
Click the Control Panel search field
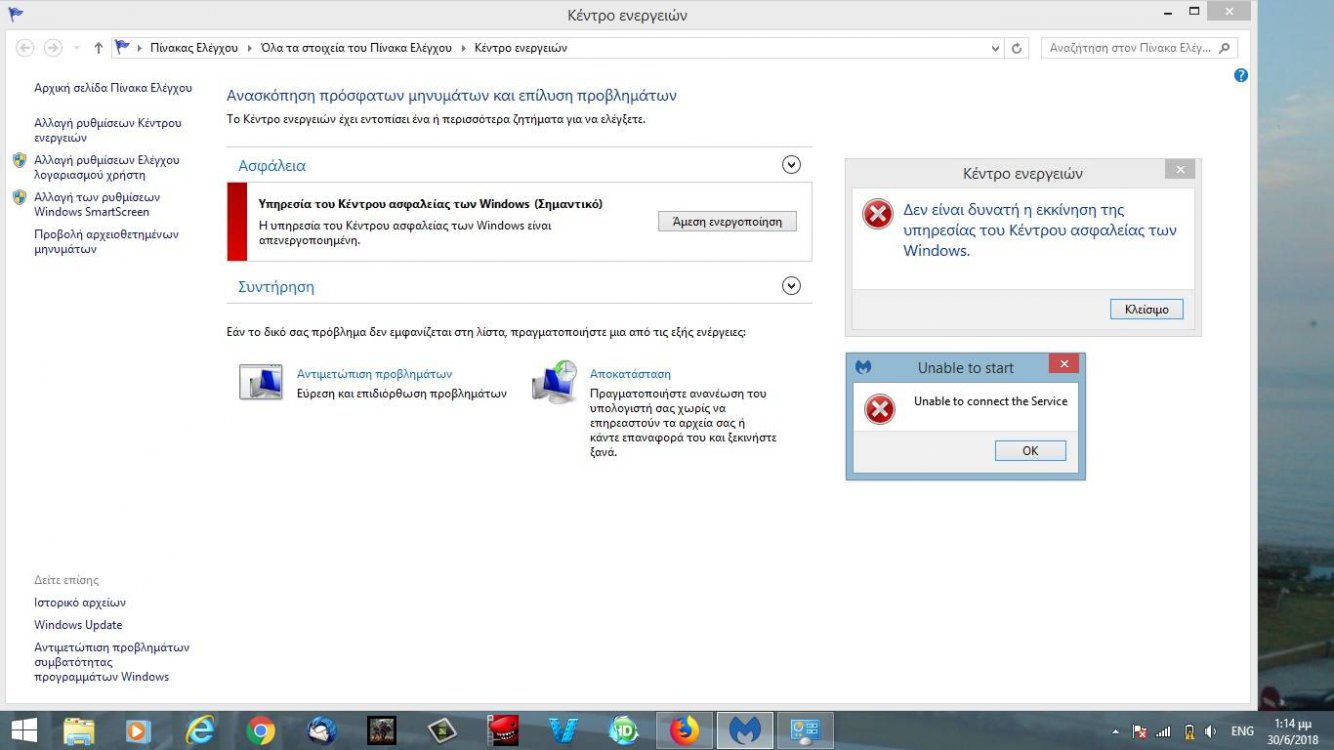pyautogui.click(x=1130, y=48)
